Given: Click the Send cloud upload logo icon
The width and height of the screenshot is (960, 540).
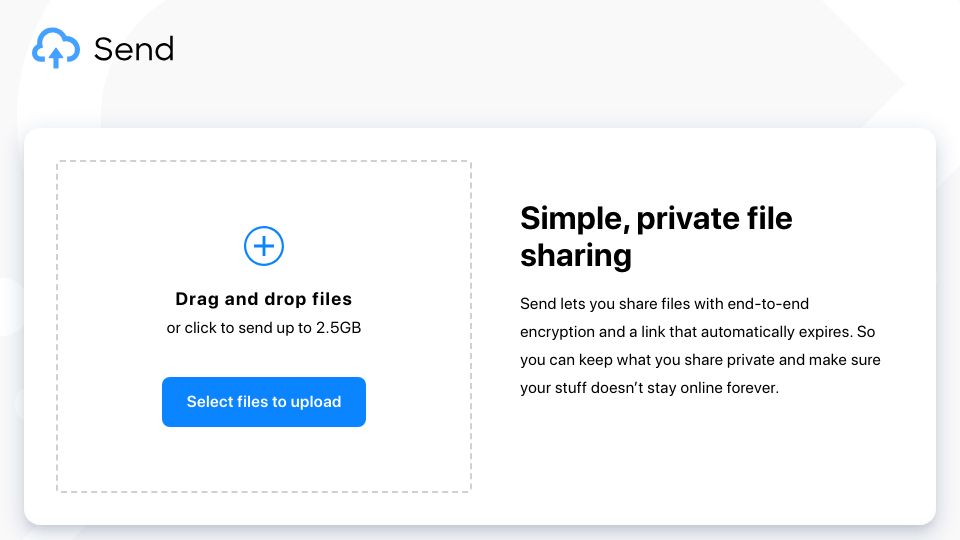Looking at the screenshot, I should pyautogui.click(x=56, y=48).
